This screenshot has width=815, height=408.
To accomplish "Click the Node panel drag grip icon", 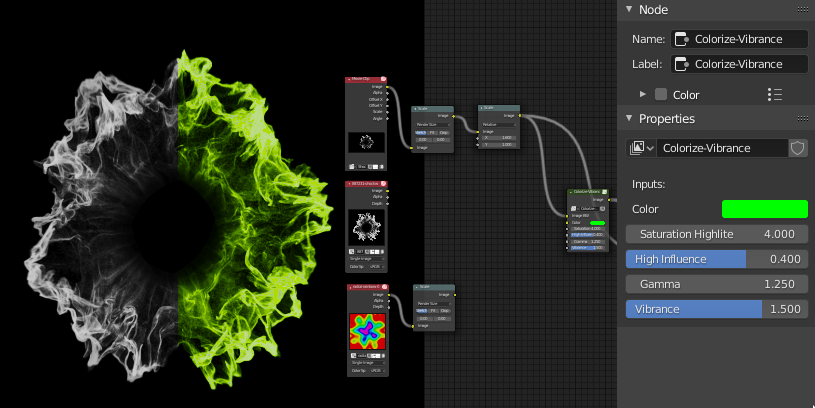I will tap(803, 10).
